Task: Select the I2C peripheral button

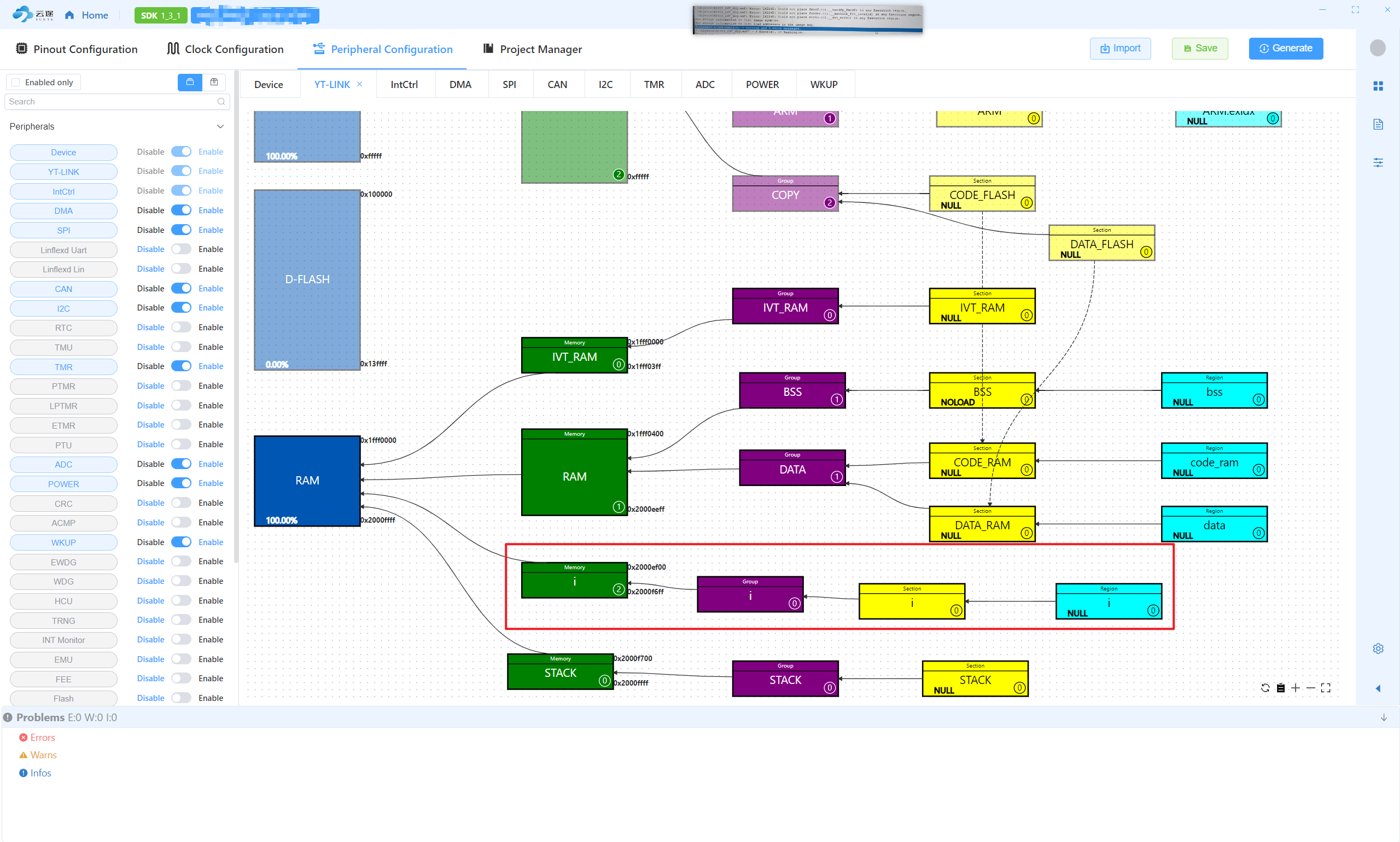Action: point(63,309)
